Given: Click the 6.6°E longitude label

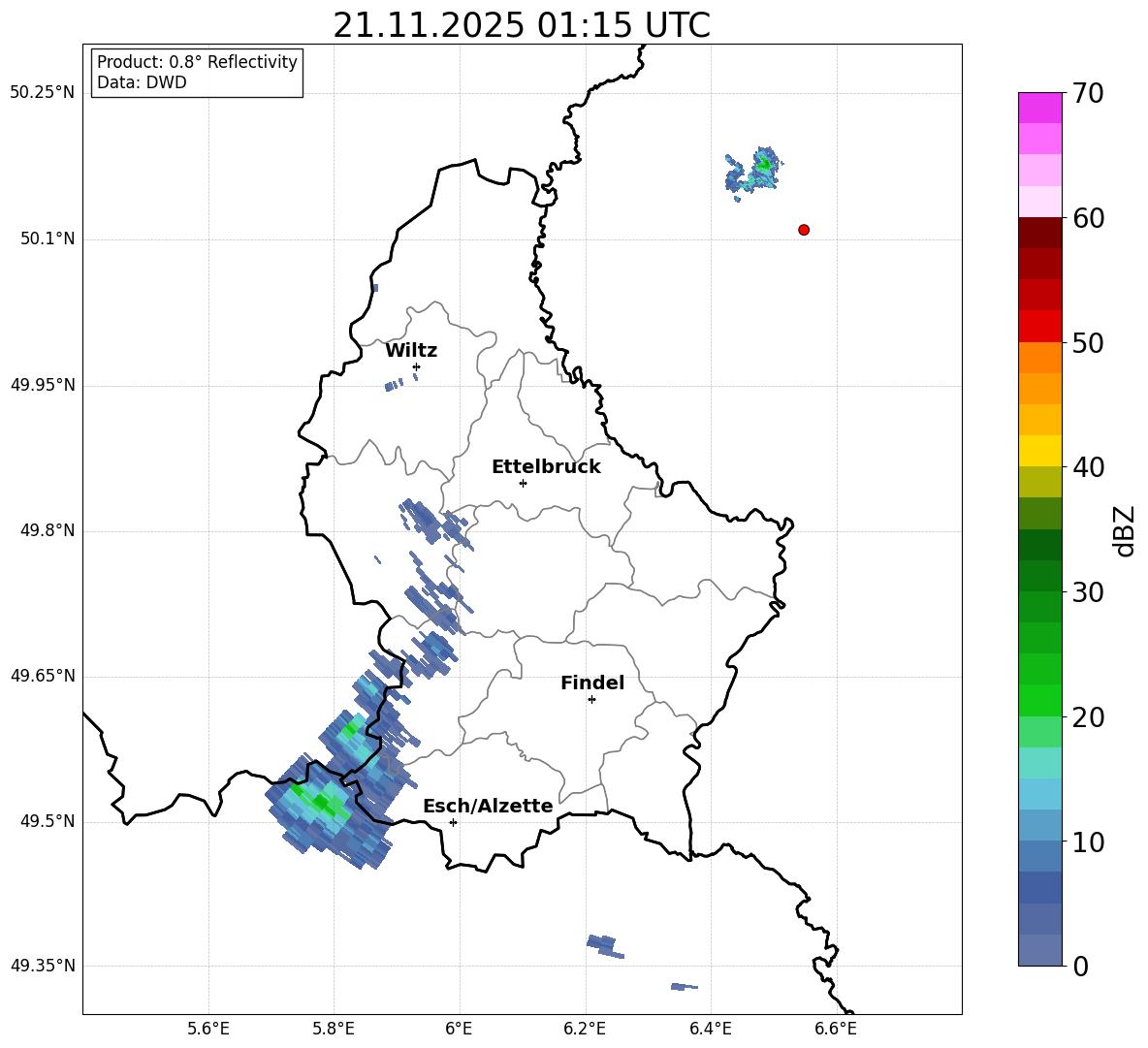Looking at the screenshot, I should pyautogui.click(x=836, y=1029).
